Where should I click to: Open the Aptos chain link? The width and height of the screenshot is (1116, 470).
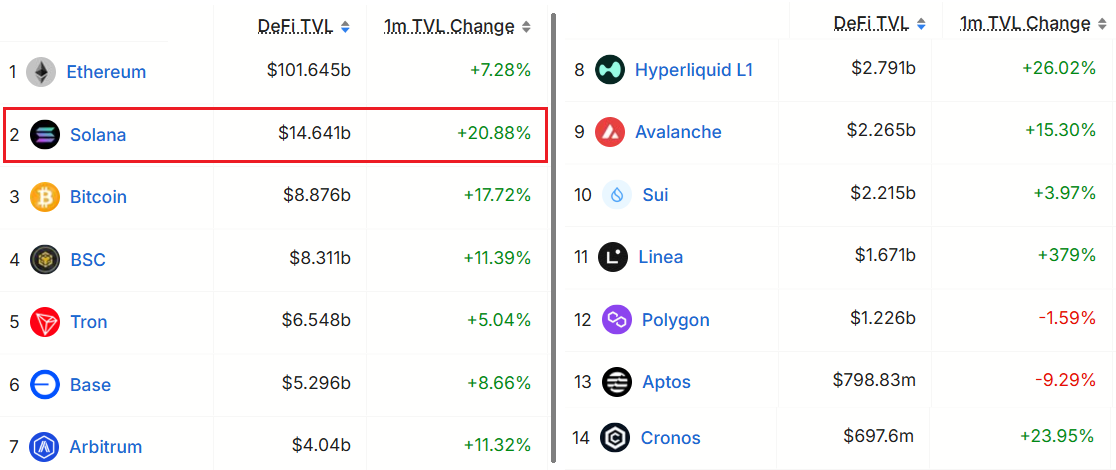pyautogui.click(x=666, y=382)
